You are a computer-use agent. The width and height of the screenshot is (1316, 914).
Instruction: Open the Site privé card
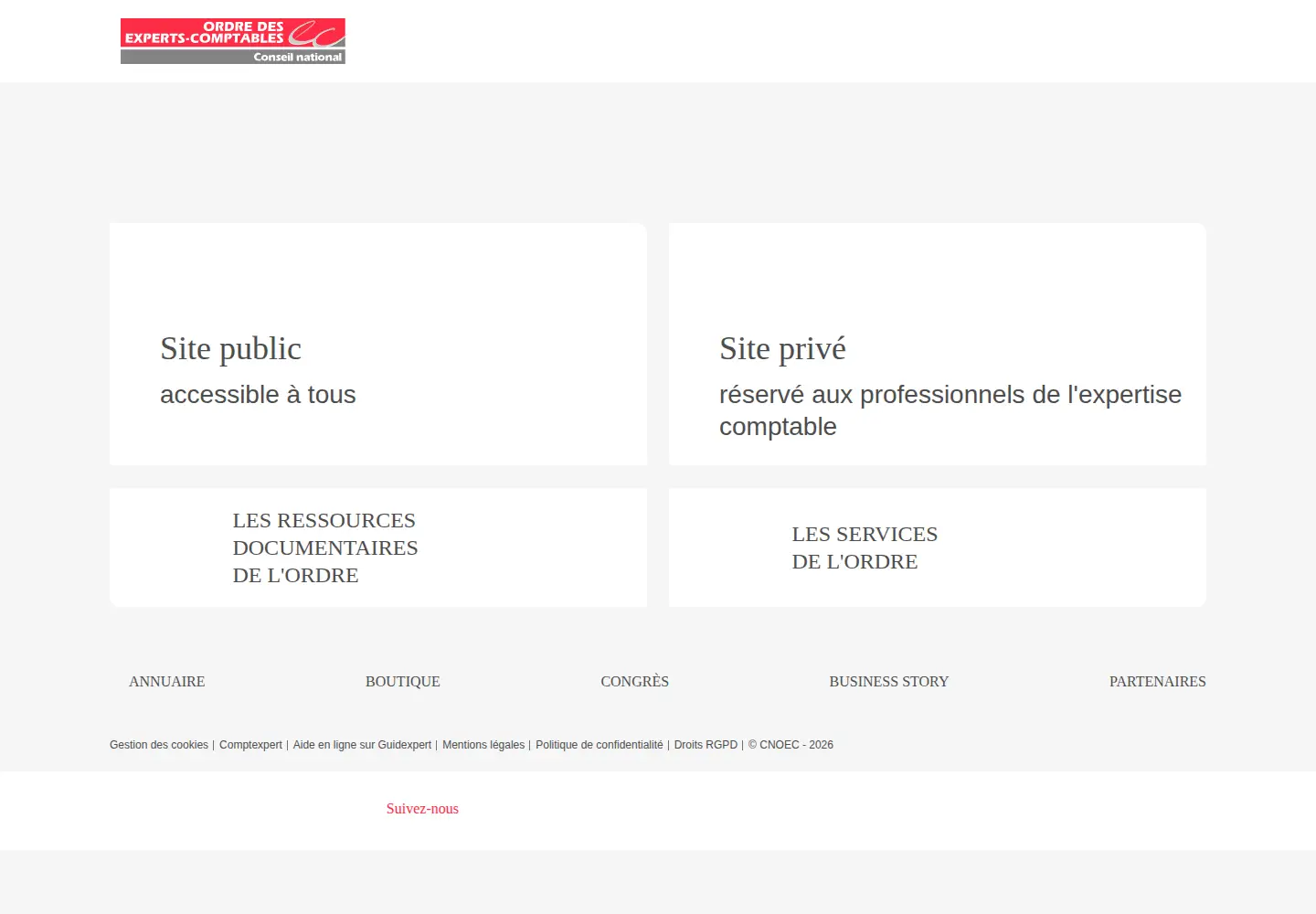(x=938, y=345)
